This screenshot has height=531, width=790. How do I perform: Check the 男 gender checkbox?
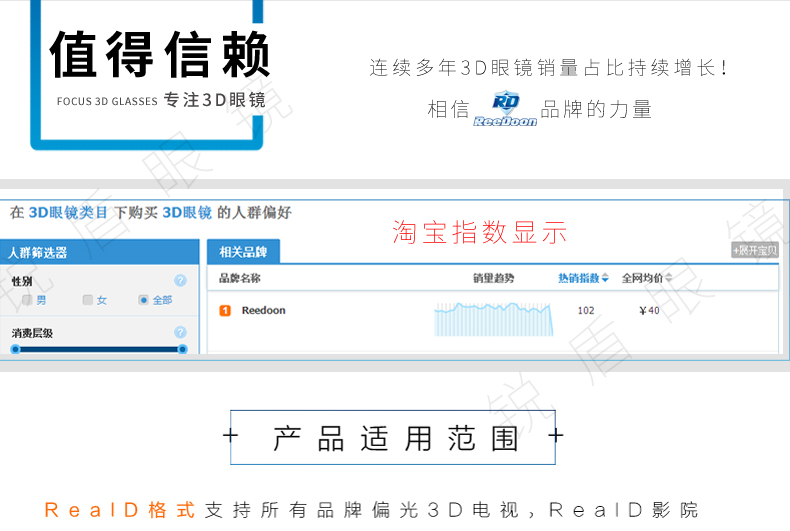click(x=27, y=300)
